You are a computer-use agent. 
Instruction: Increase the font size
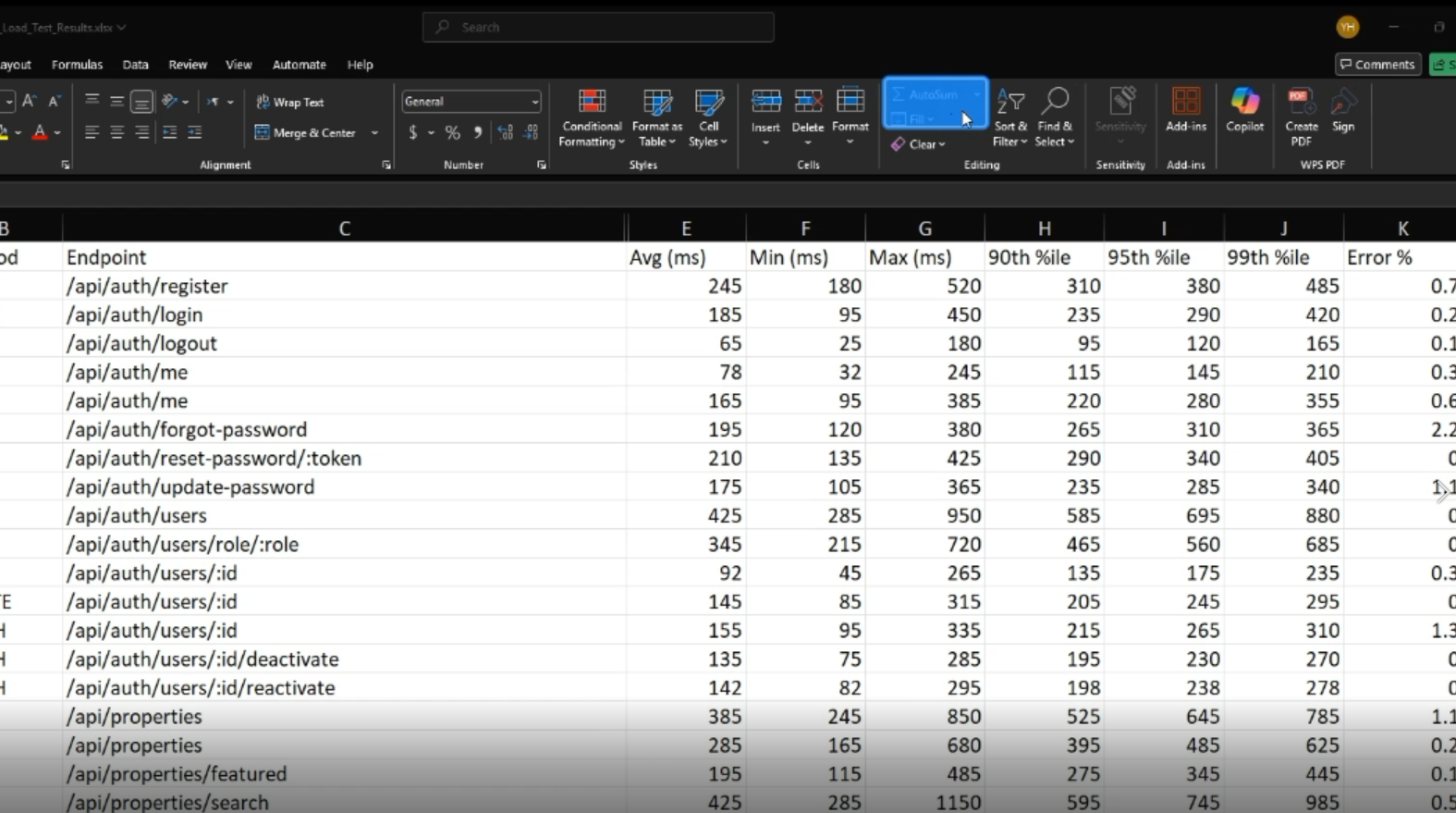coord(29,101)
